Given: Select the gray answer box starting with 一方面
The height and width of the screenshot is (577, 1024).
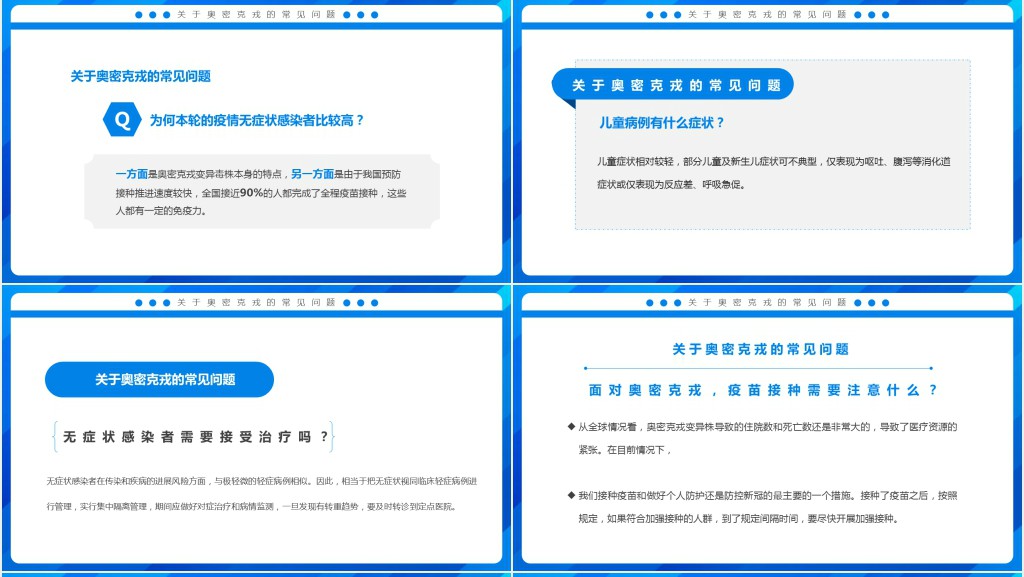Looking at the screenshot, I should 262,192.
